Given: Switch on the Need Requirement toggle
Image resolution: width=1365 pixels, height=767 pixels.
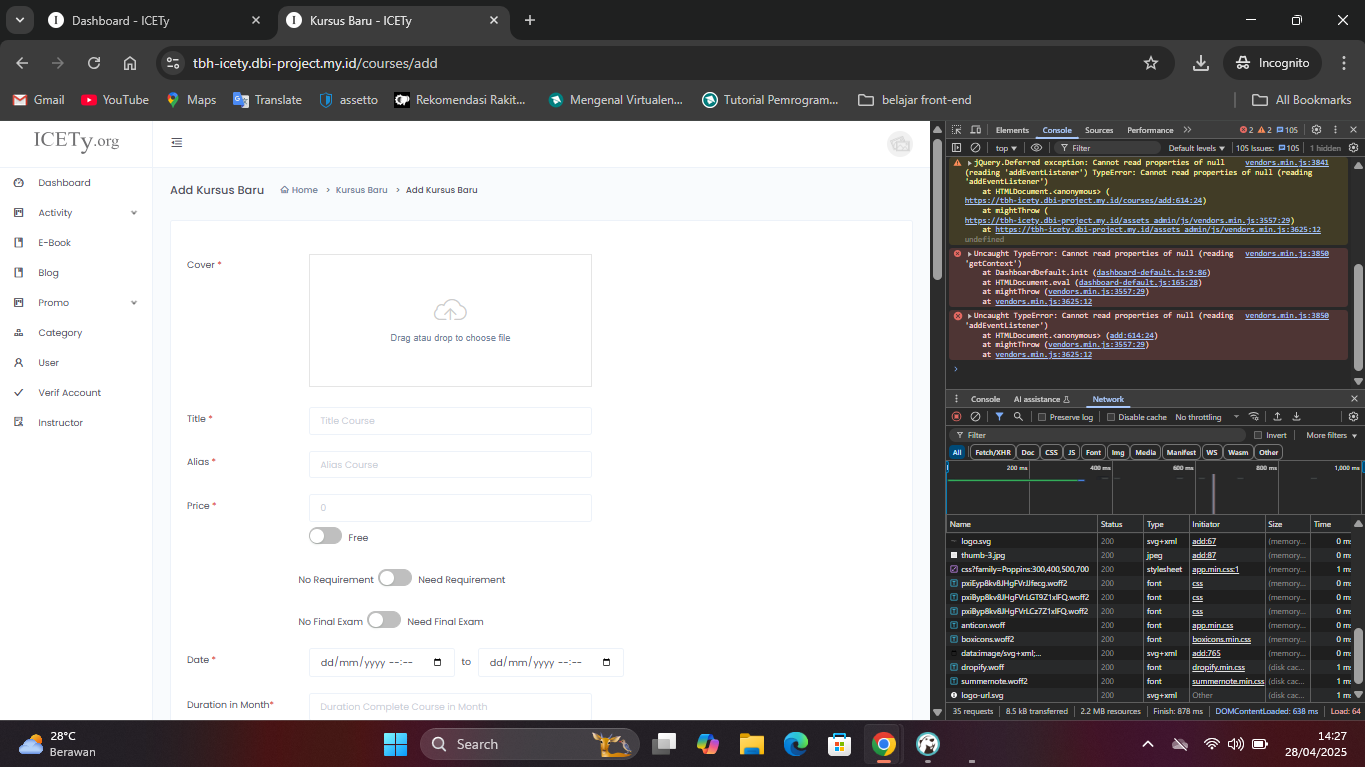Looking at the screenshot, I should point(395,578).
